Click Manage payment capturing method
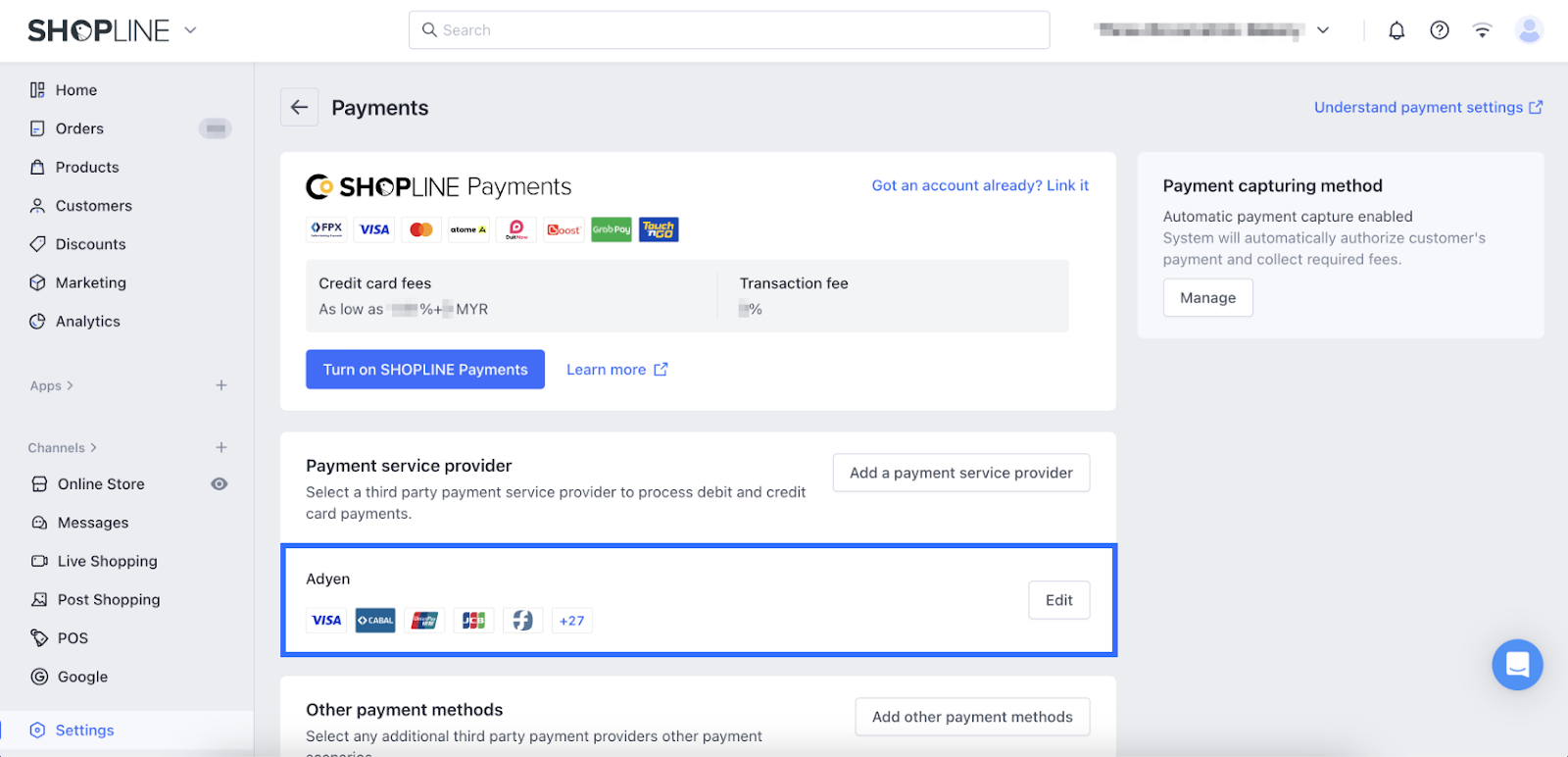 point(1208,298)
